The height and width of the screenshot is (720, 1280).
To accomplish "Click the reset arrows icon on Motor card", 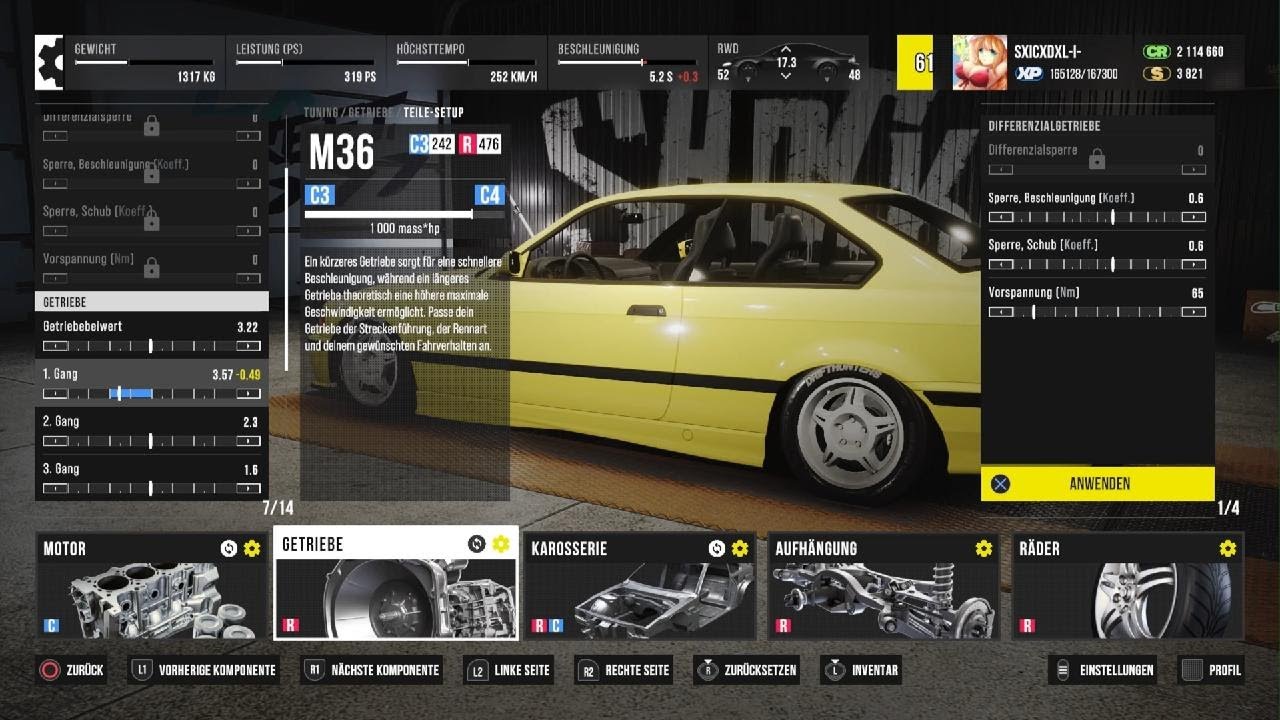I will (229, 548).
